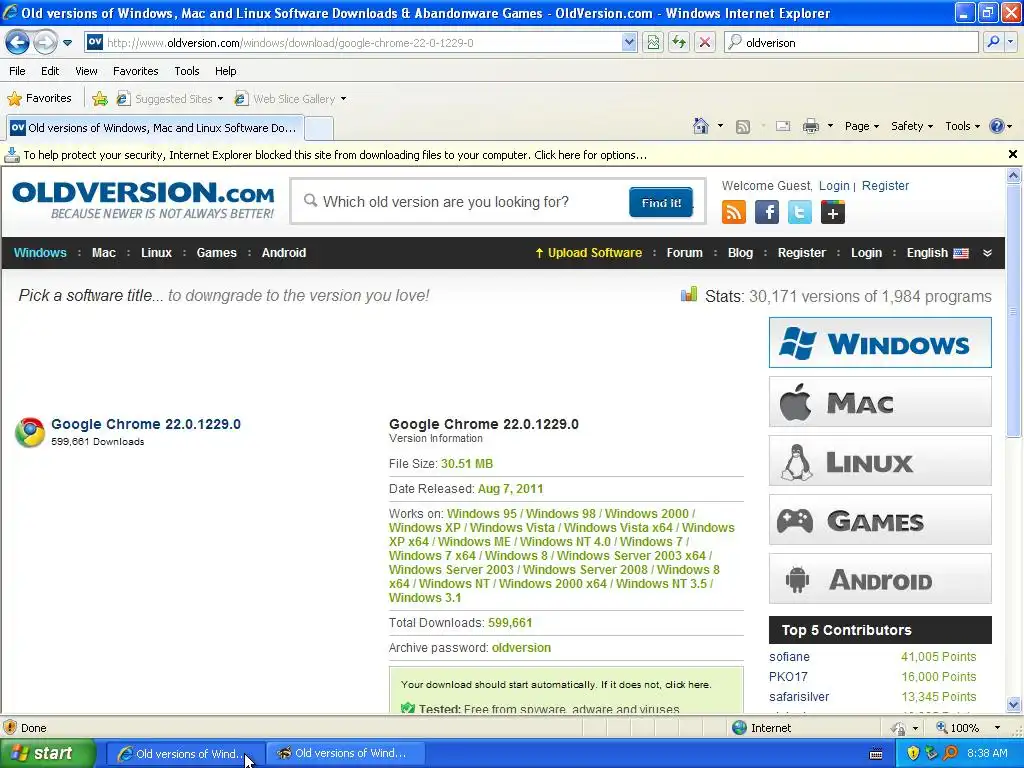Close the security information bar

(x=1012, y=154)
